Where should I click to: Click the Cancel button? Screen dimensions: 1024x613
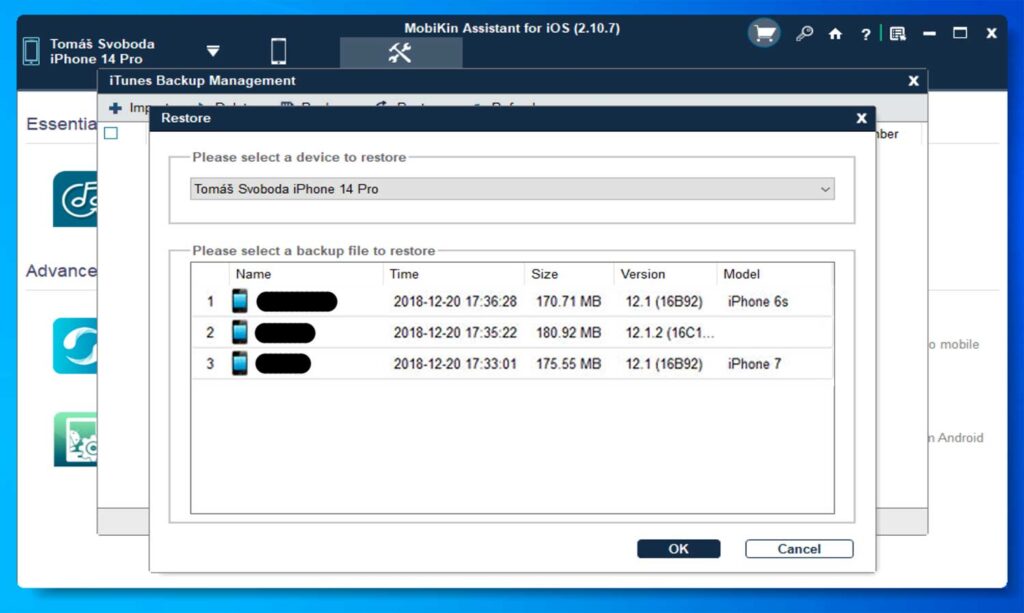(799, 549)
